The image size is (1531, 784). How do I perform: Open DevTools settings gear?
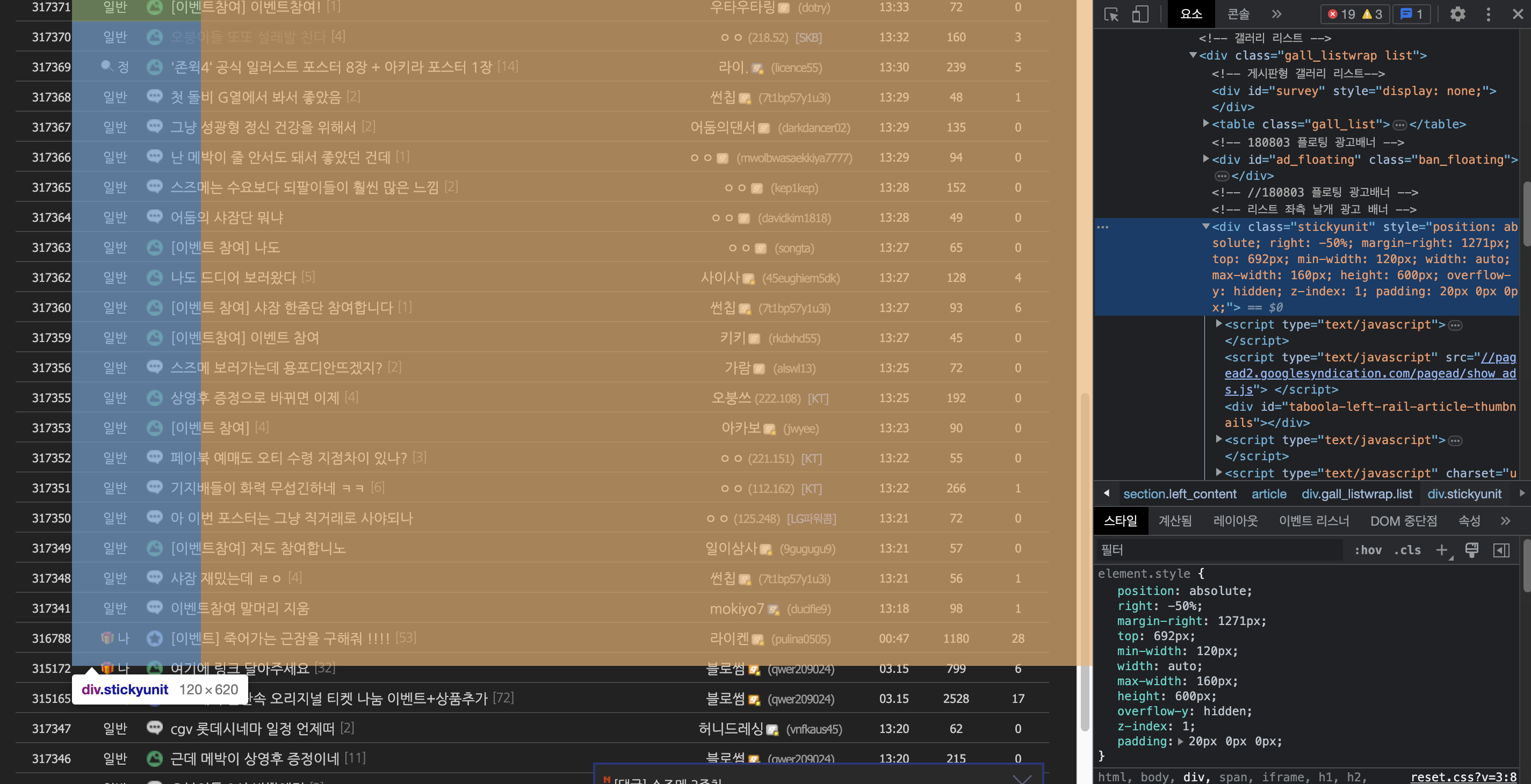(x=1457, y=13)
